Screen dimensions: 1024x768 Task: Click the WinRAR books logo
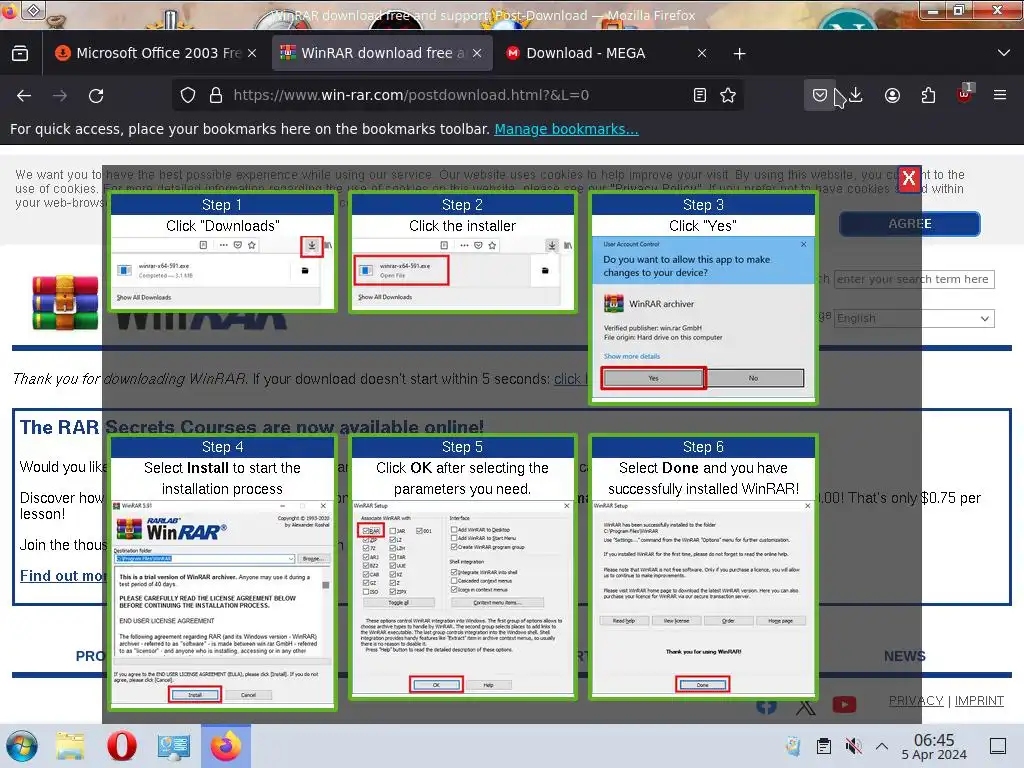[x=65, y=303]
